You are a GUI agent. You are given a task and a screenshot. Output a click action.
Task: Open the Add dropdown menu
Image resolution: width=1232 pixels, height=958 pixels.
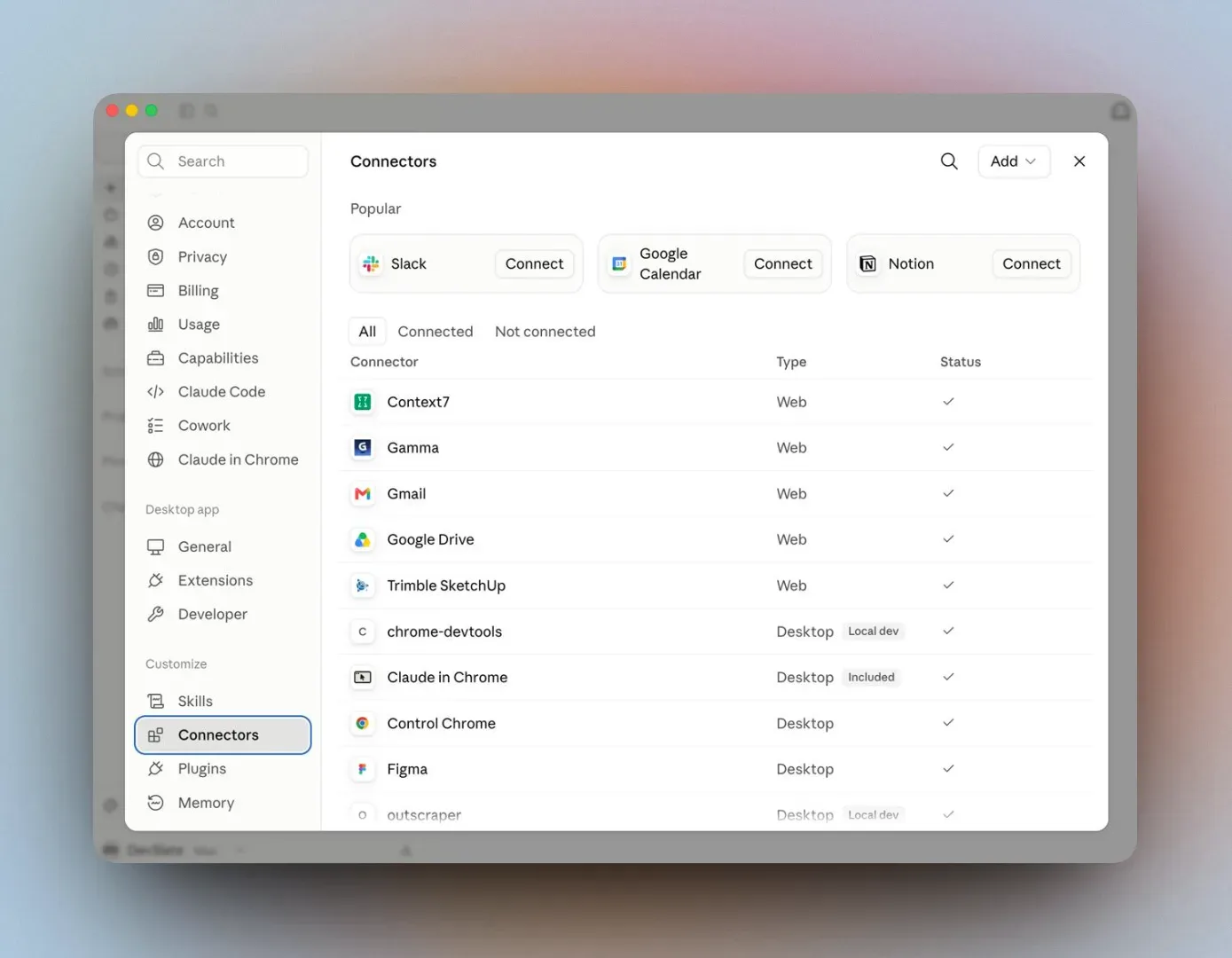pos(1014,161)
